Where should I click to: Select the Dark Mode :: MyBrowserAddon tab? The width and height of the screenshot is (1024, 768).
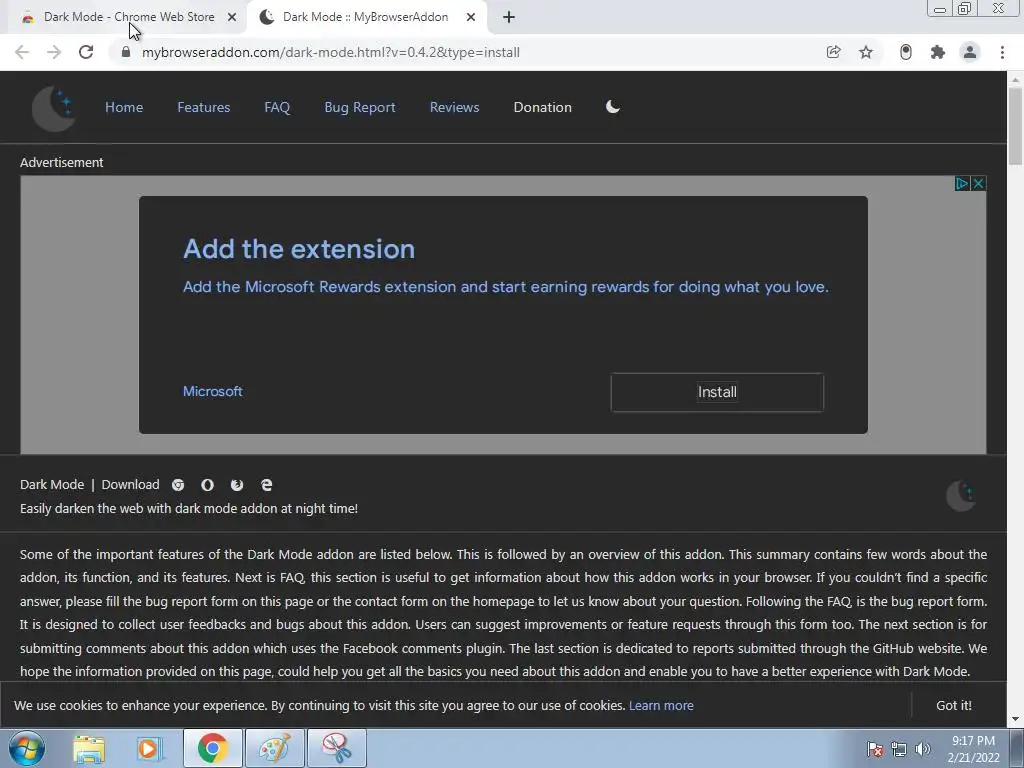(367, 18)
